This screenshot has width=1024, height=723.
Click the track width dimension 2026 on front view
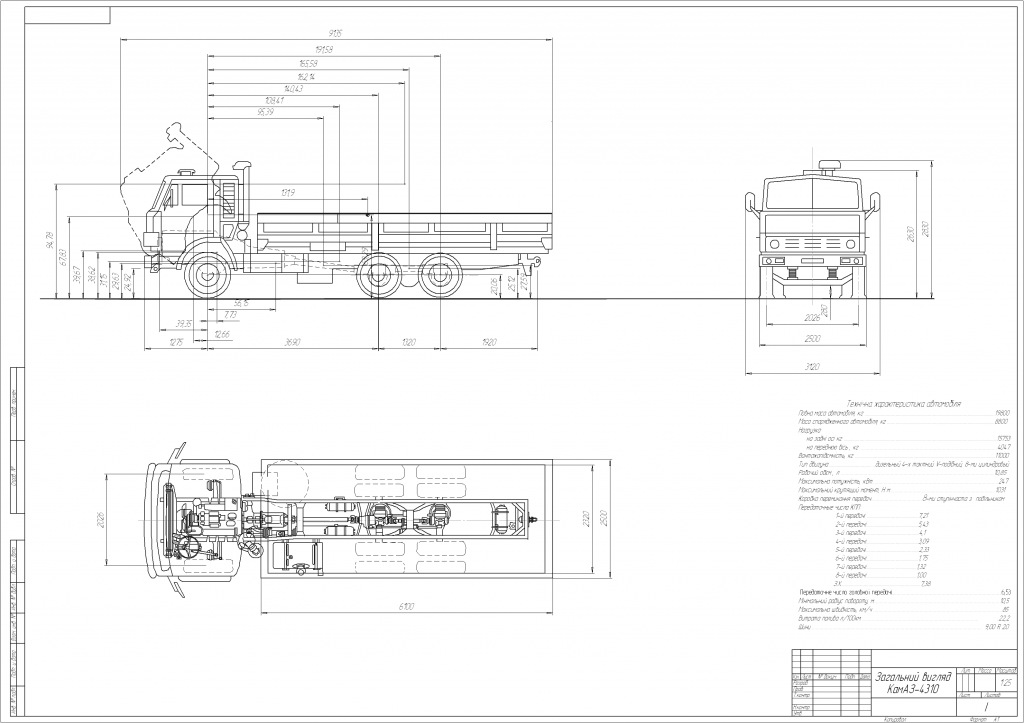[x=812, y=315]
